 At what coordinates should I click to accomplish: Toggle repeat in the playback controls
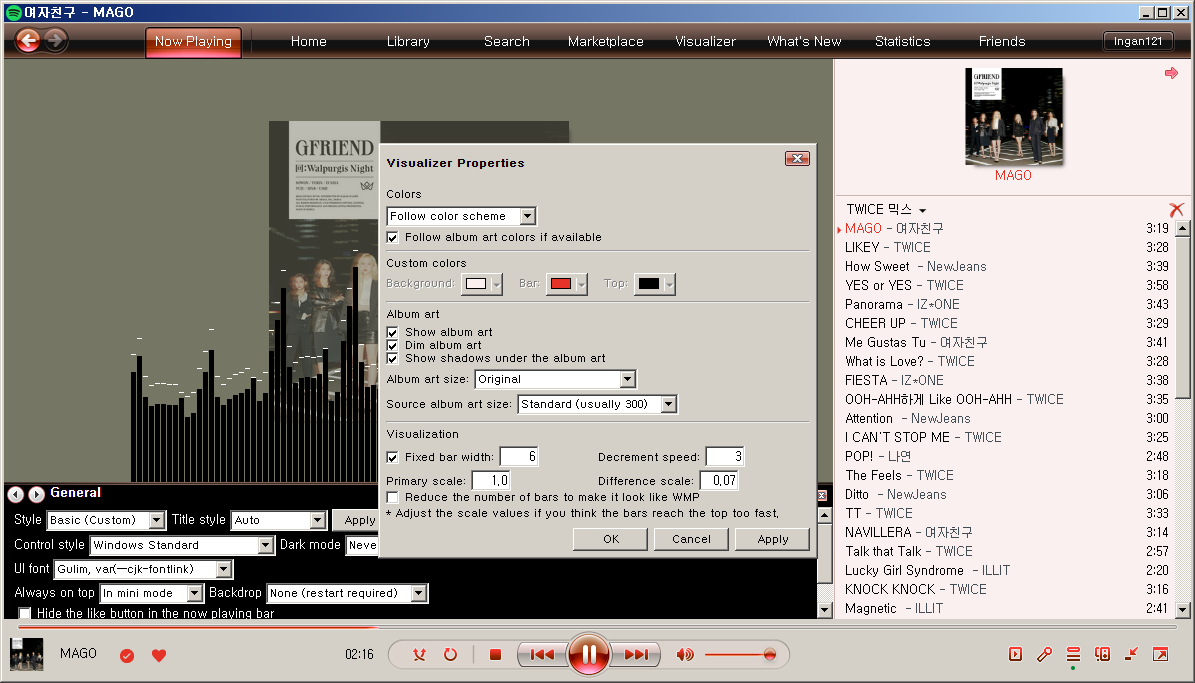coord(450,654)
